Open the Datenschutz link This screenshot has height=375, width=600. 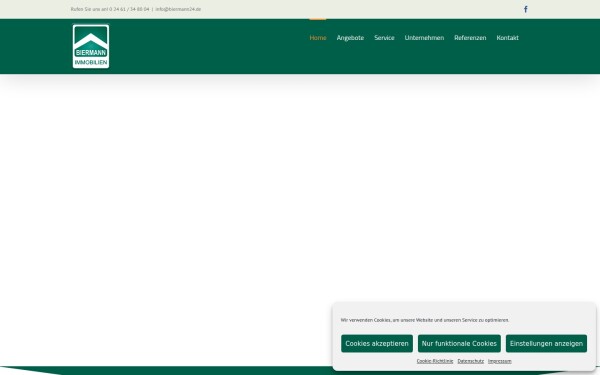click(470, 361)
